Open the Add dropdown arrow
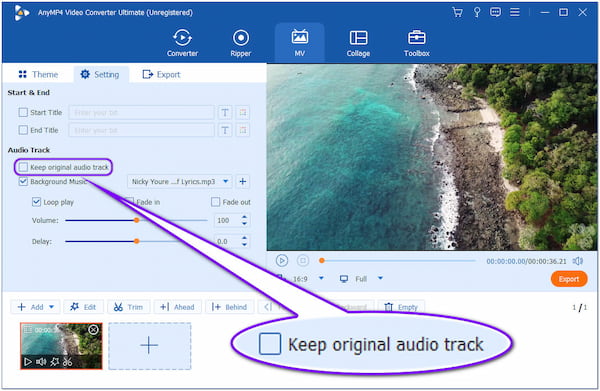 click(52, 307)
